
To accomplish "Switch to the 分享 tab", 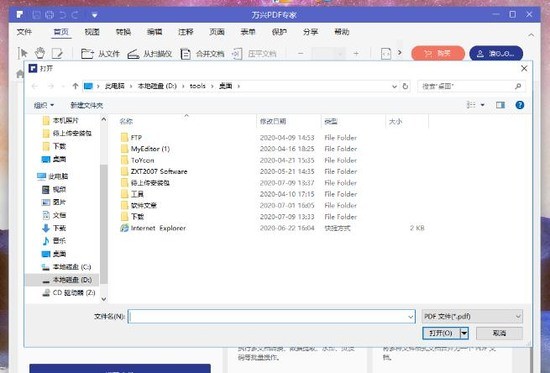I will click(310, 32).
